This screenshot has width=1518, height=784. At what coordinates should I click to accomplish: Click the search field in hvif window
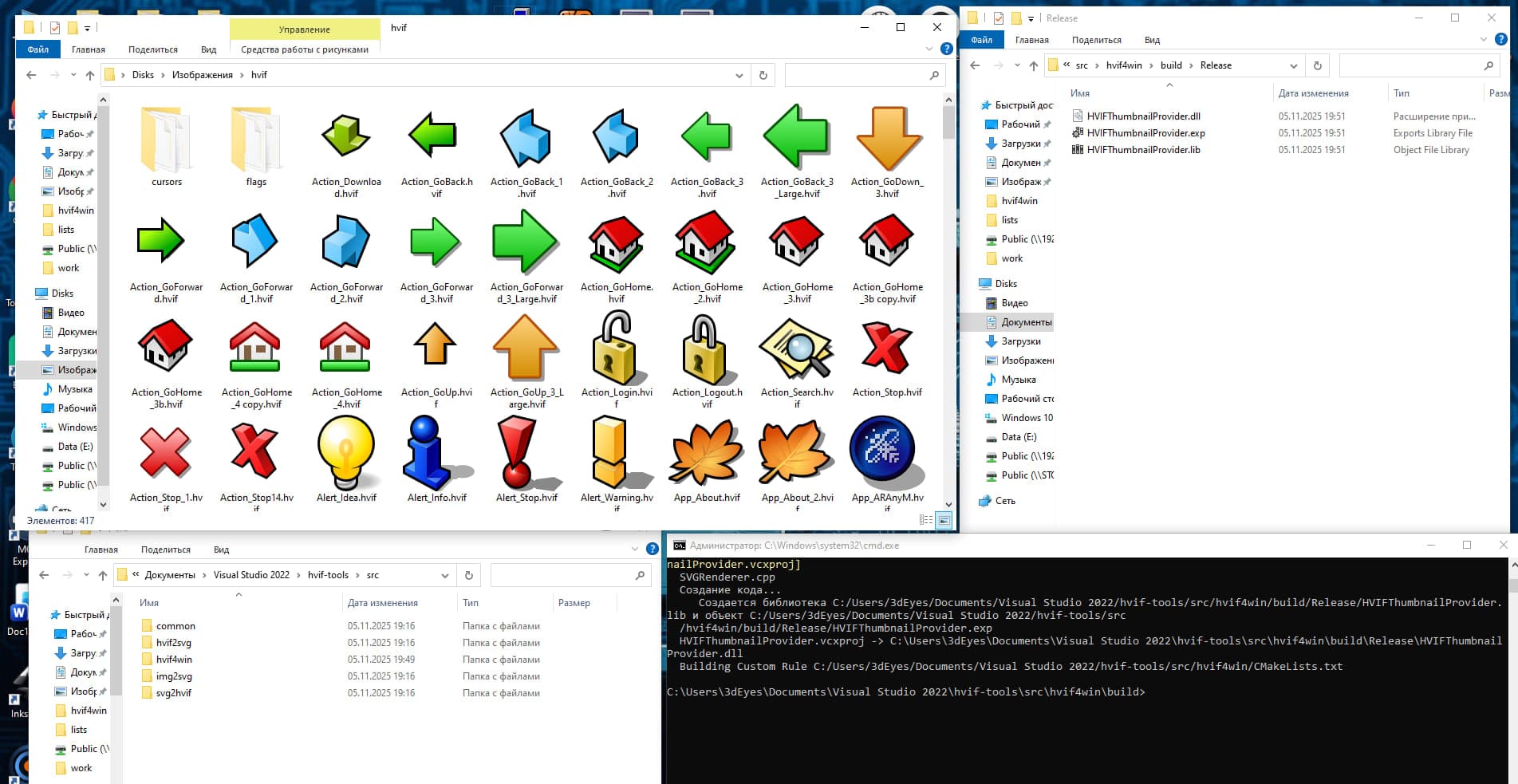858,75
